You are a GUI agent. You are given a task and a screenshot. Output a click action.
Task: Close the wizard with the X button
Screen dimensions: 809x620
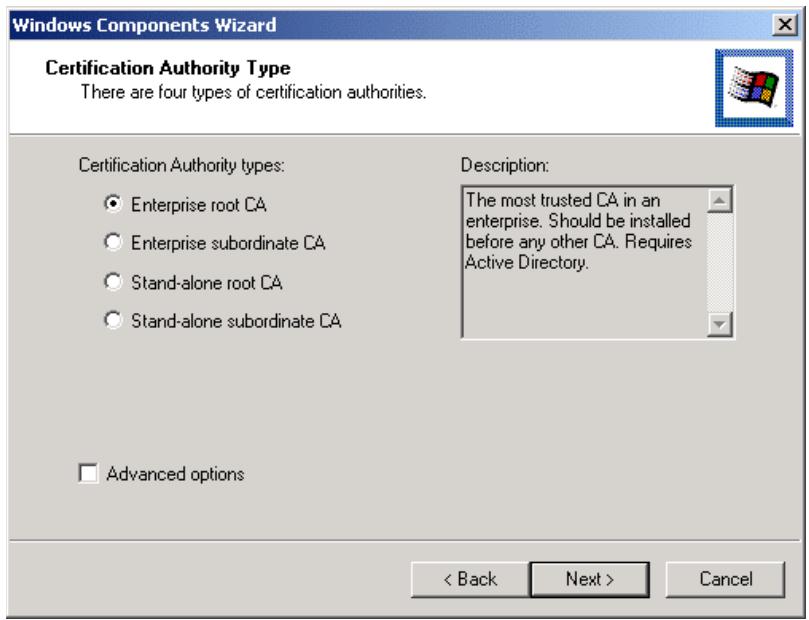point(787,23)
